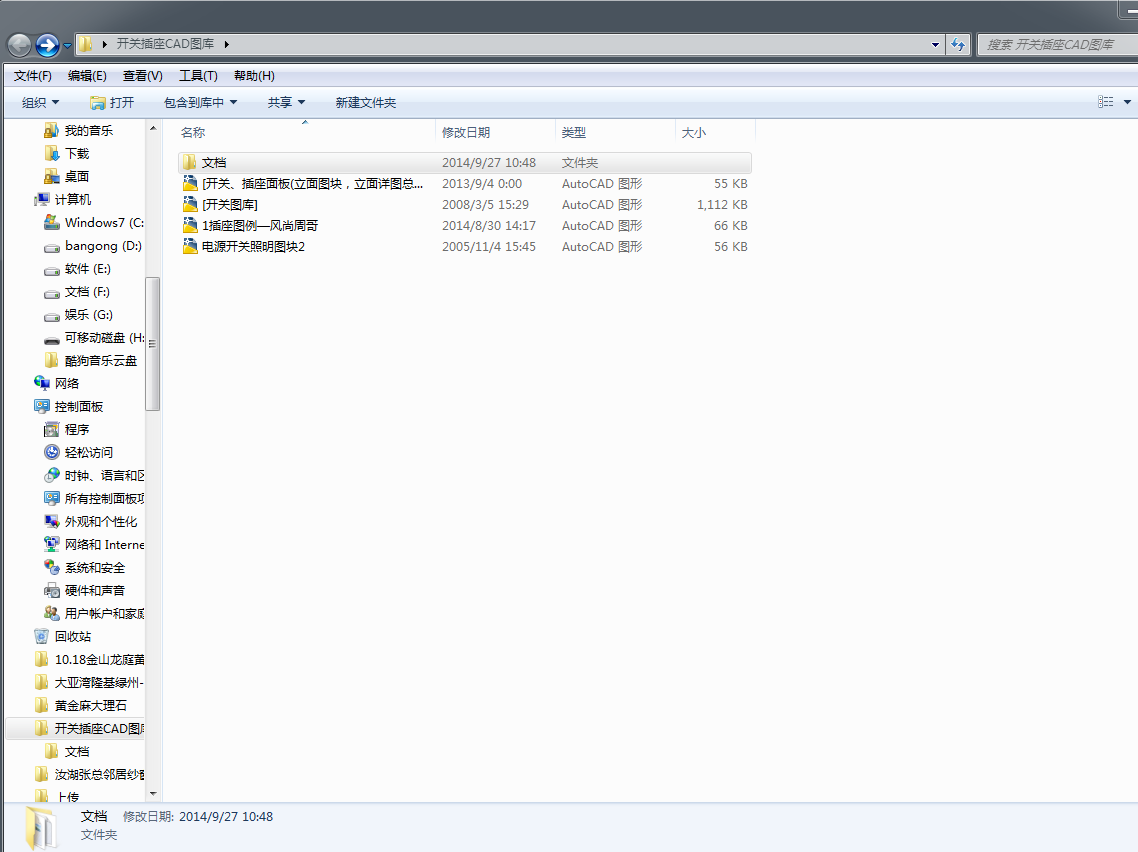The image size is (1138, 852).
Task: Click the 新建文件夹 button
Action: pos(366,102)
